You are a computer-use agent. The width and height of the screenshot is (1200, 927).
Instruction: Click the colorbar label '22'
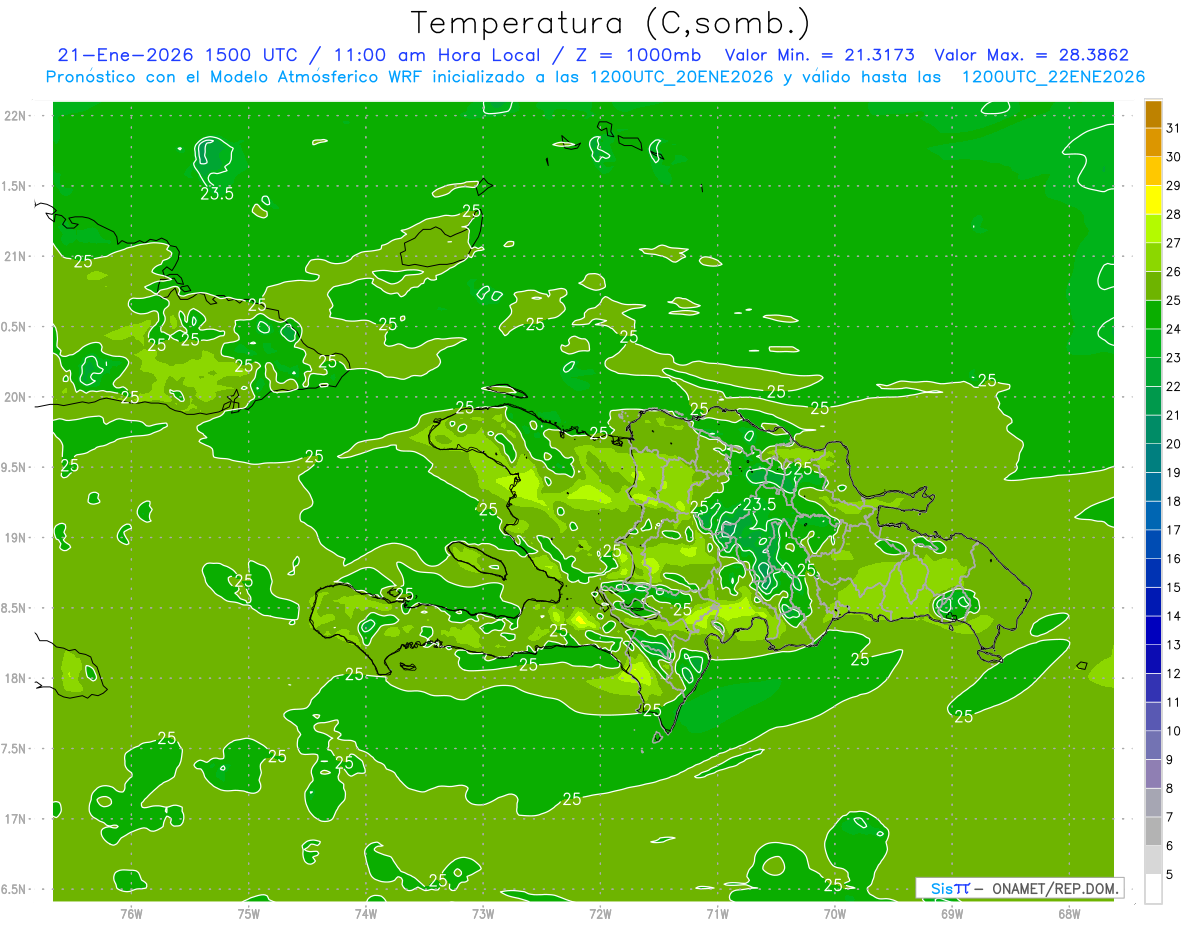click(x=1173, y=387)
